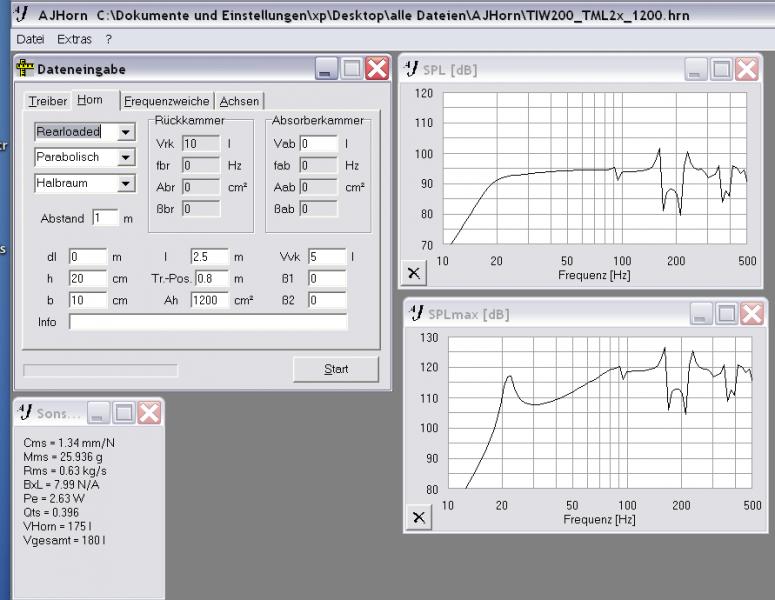The height and width of the screenshot is (600, 775).
Task: Click the X icon in SPL graph window
Action: tap(415, 272)
